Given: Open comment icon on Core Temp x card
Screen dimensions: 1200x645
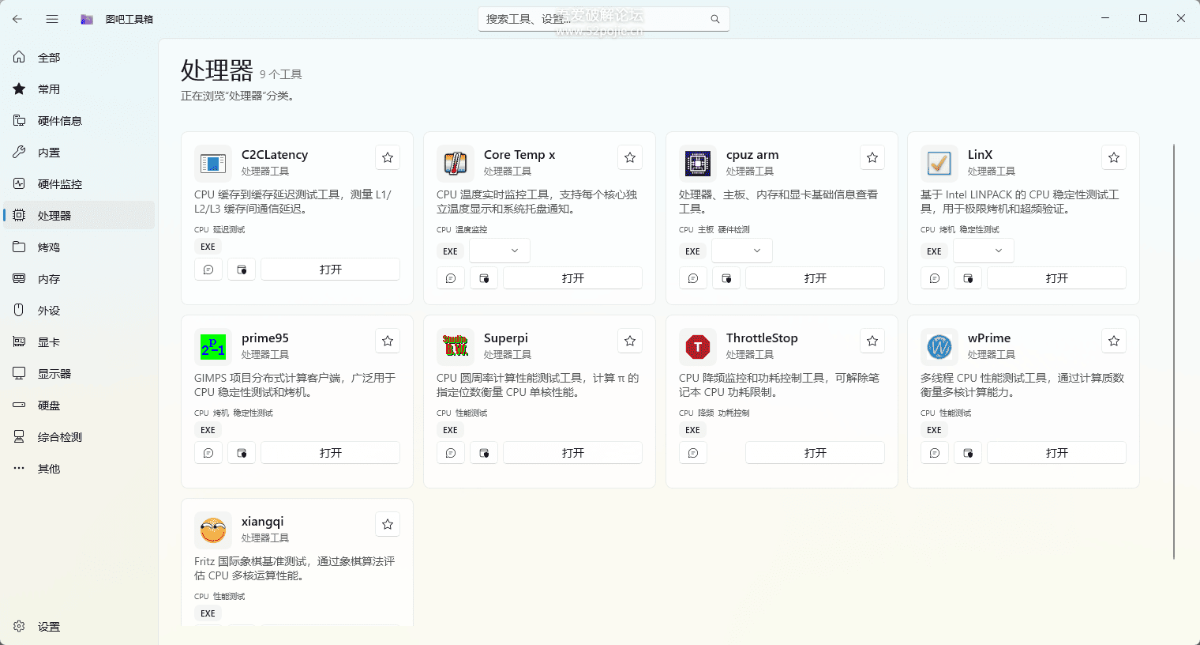Looking at the screenshot, I should coord(450,278).
